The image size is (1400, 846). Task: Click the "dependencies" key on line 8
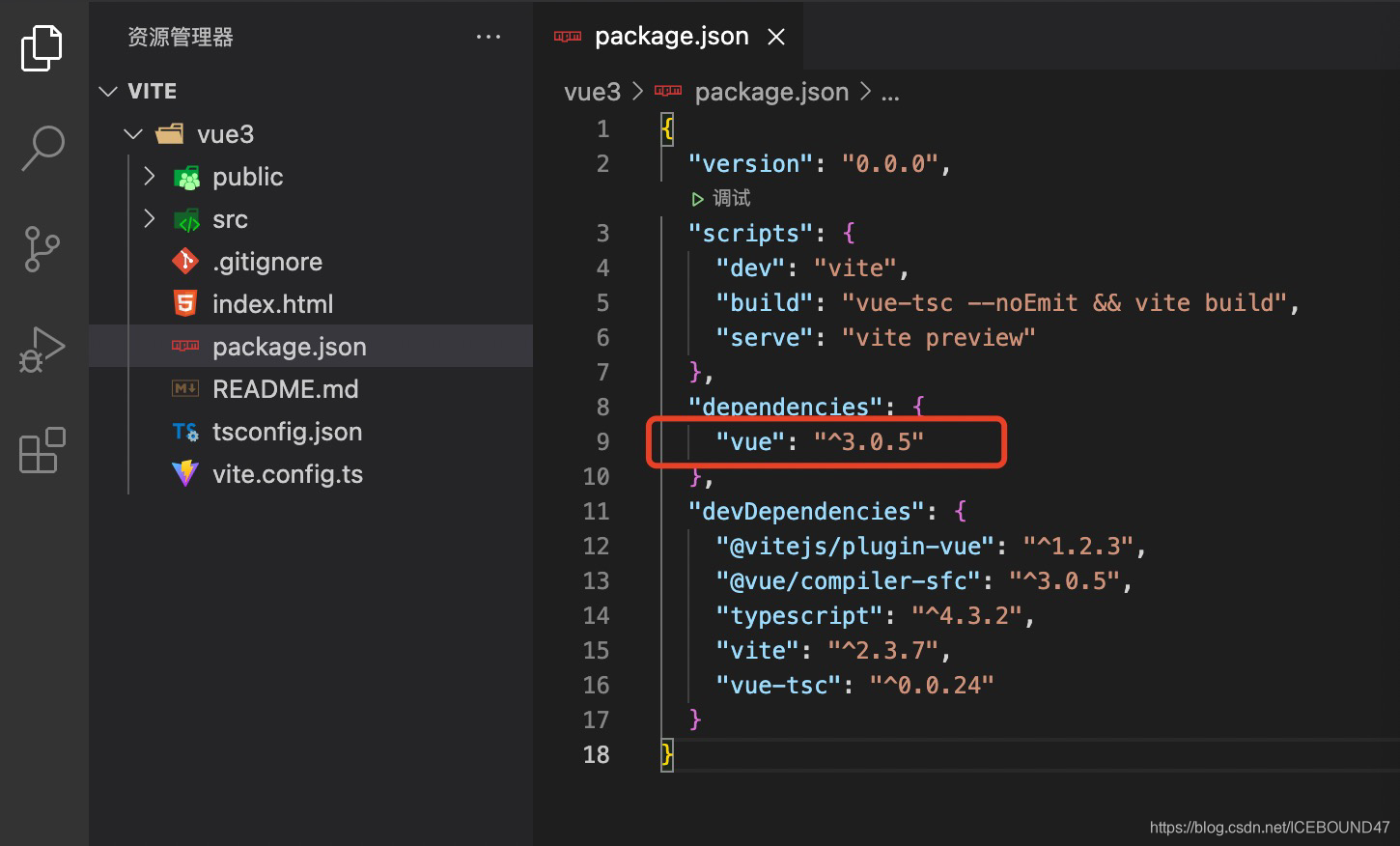(x=786, y=407)
